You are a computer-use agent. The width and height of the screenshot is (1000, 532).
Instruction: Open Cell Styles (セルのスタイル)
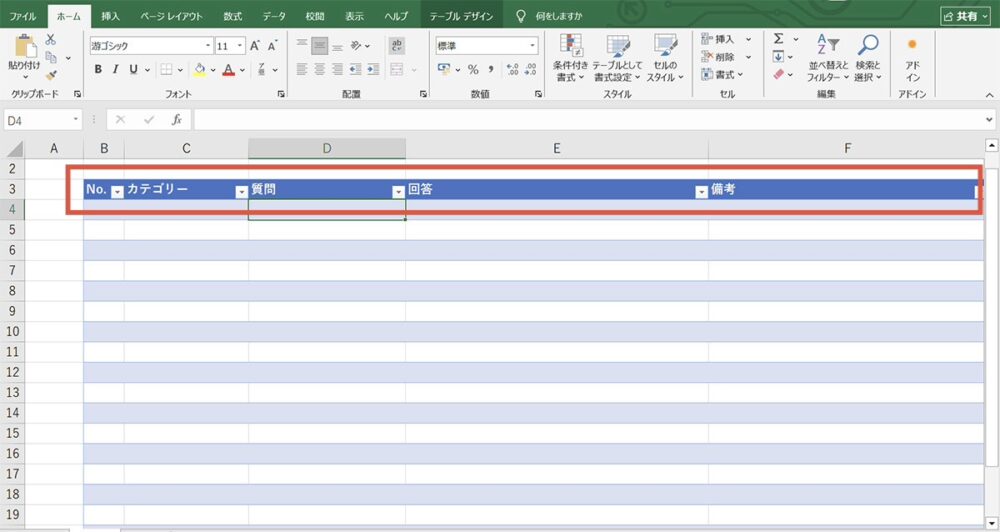point(665,58)
